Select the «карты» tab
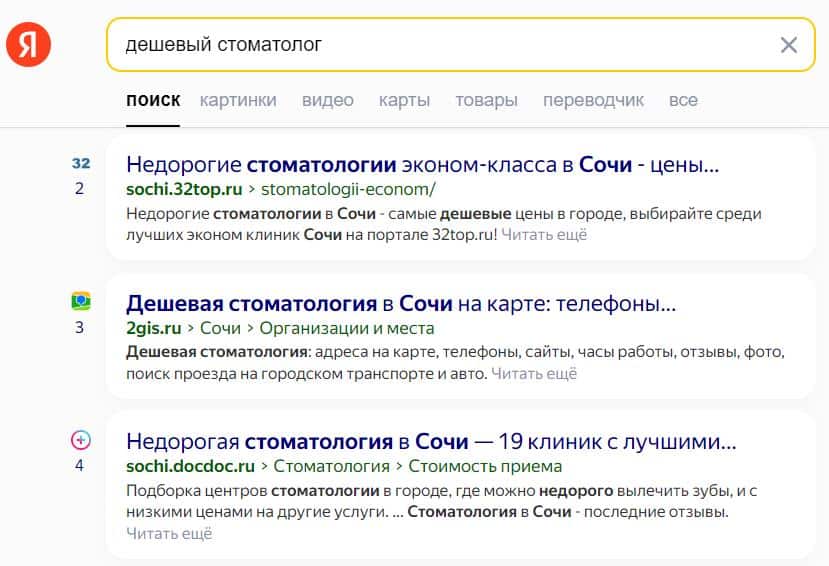Screen dimensions: 829x566 pos(404,100)
